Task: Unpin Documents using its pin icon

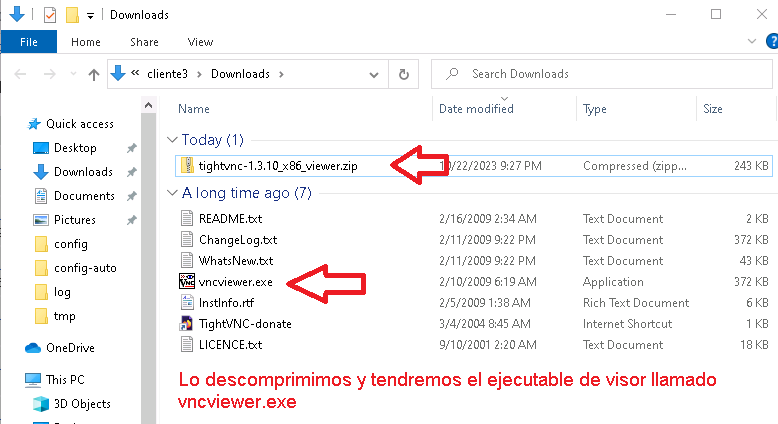Action: point(131,196)
